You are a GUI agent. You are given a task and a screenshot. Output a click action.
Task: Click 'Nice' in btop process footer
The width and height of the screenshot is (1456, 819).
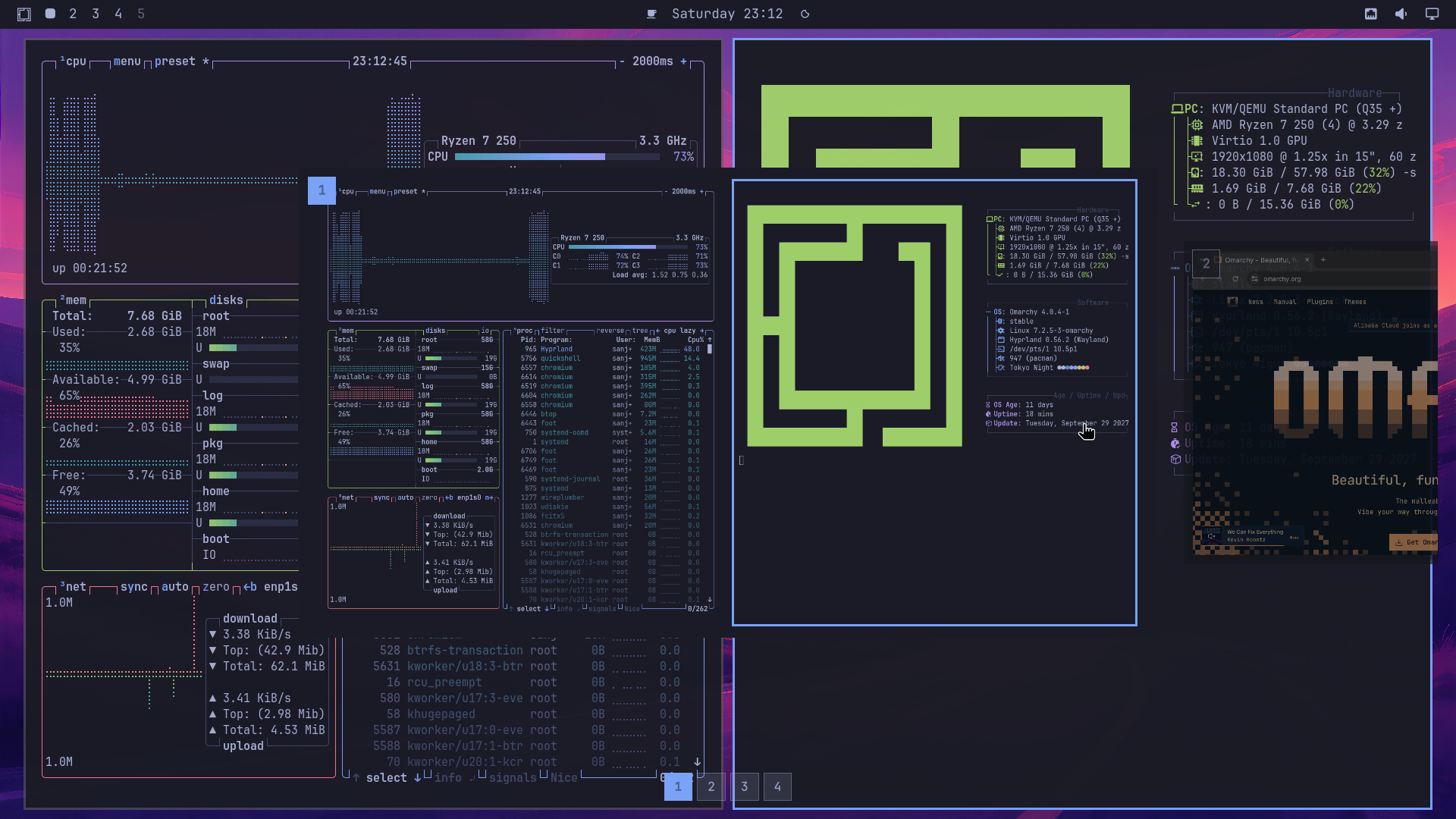coord(564,778)
